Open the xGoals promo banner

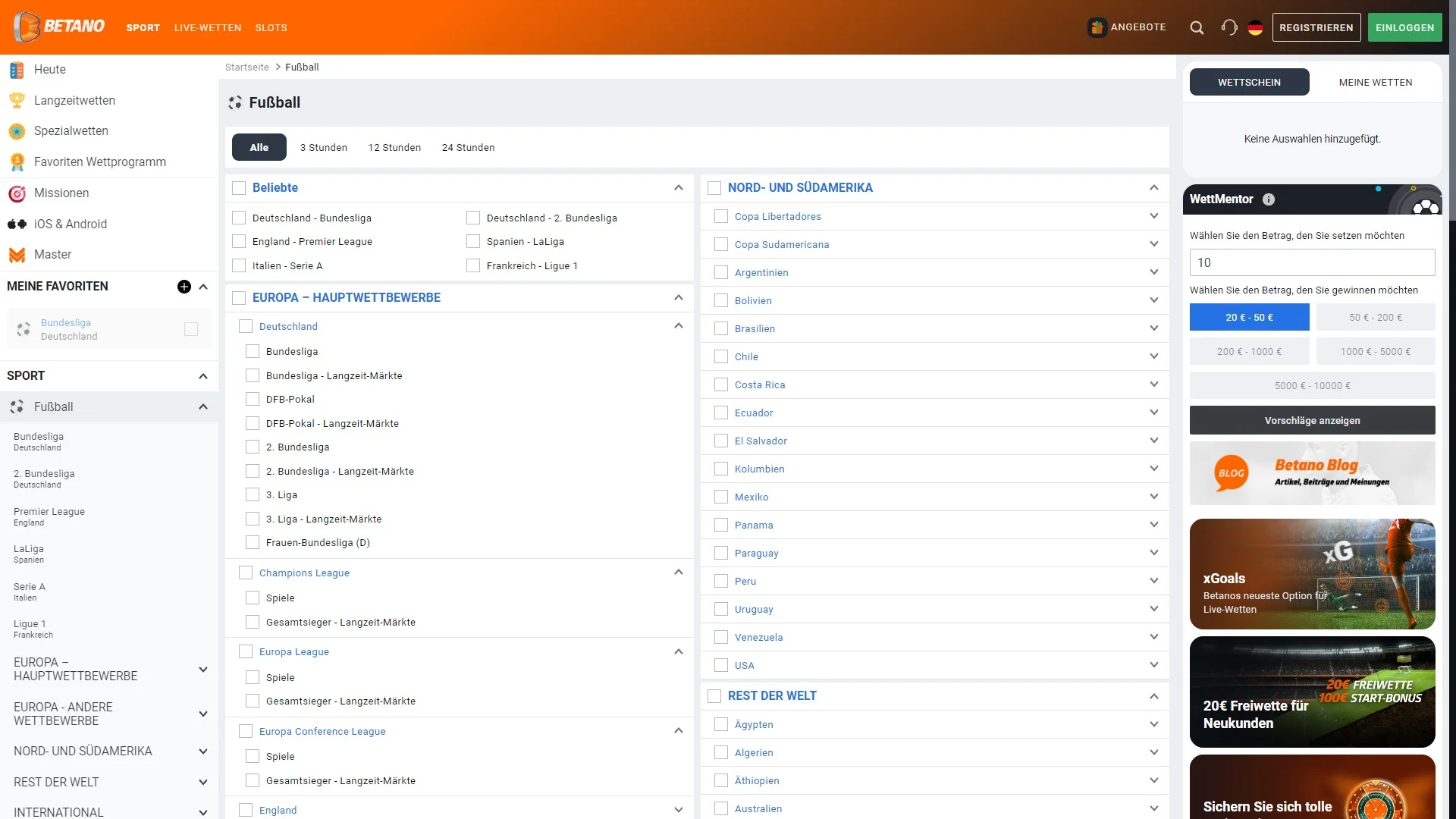click(1313, 574)
